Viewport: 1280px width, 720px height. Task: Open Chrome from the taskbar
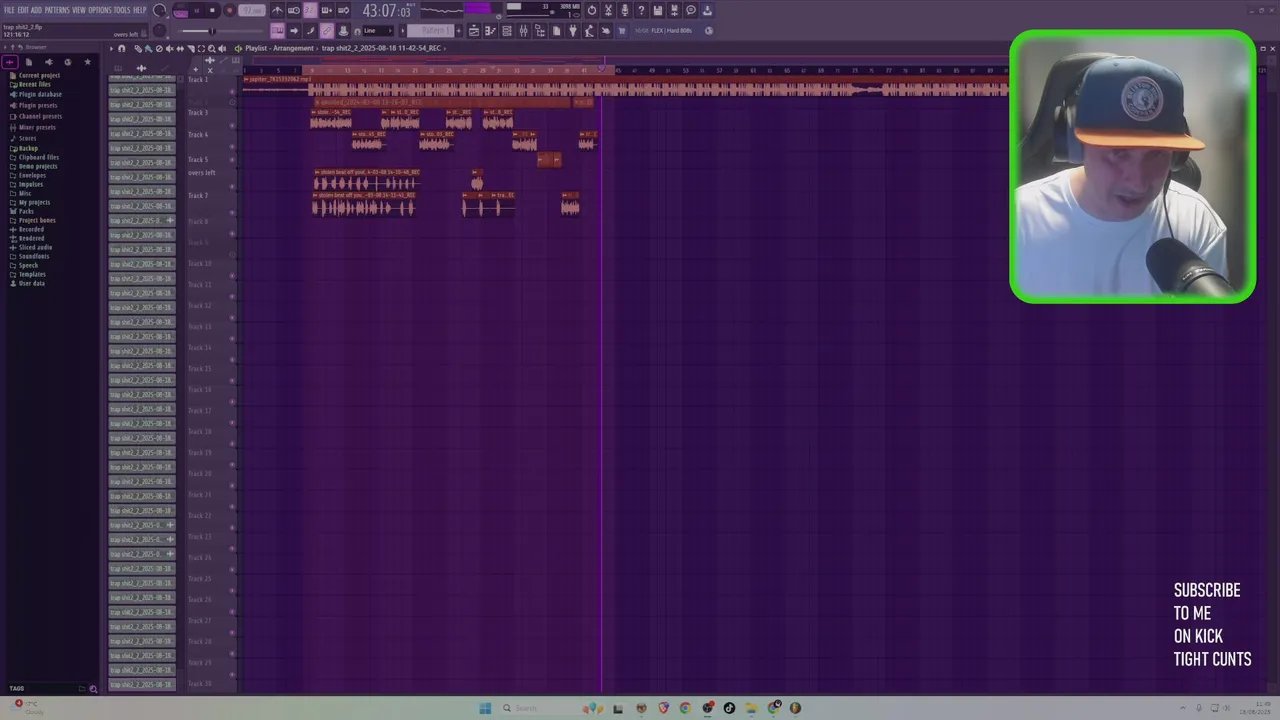coord(685,708)
